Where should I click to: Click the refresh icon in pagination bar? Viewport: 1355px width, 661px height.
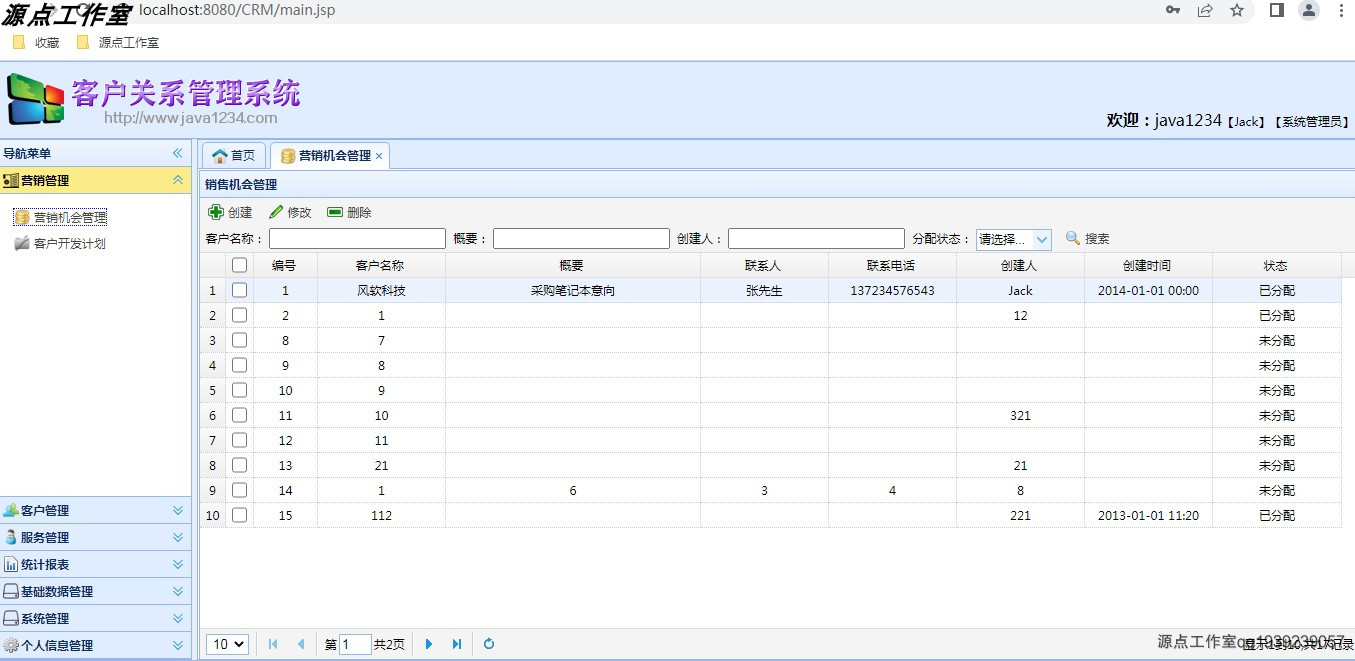(488, 644)
